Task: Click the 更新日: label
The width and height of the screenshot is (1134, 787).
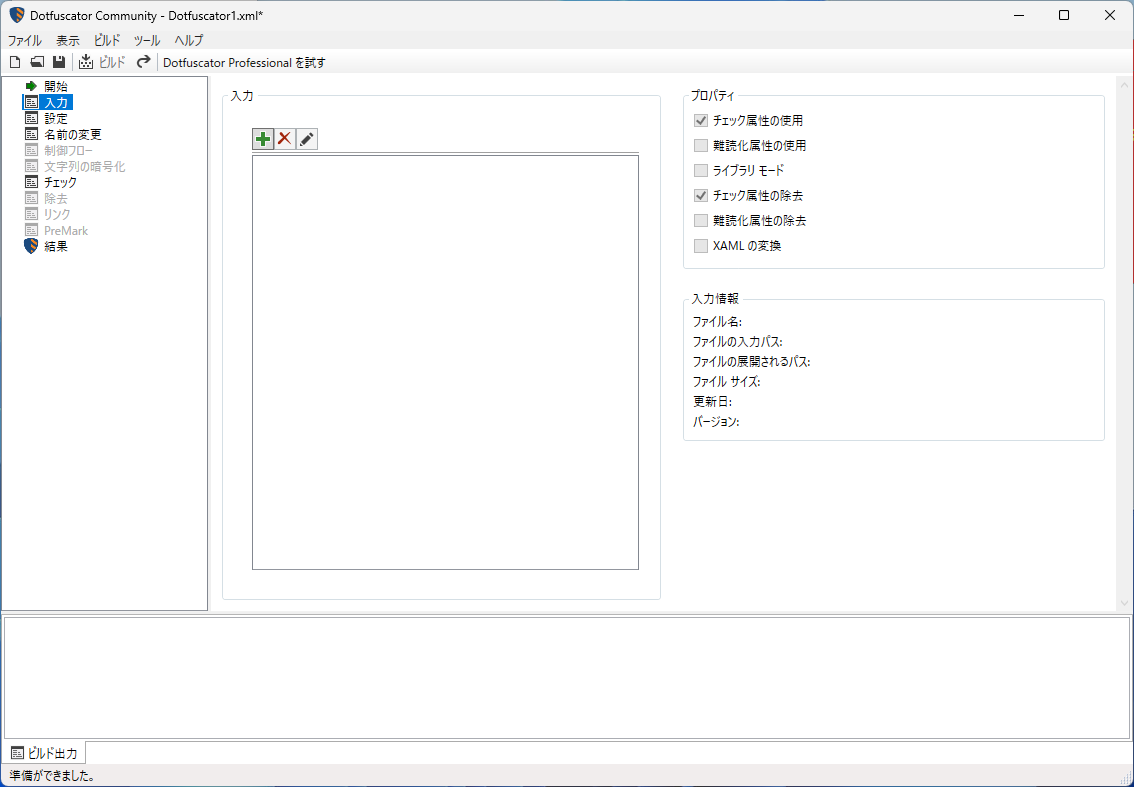Action: (x=712, y=401)
